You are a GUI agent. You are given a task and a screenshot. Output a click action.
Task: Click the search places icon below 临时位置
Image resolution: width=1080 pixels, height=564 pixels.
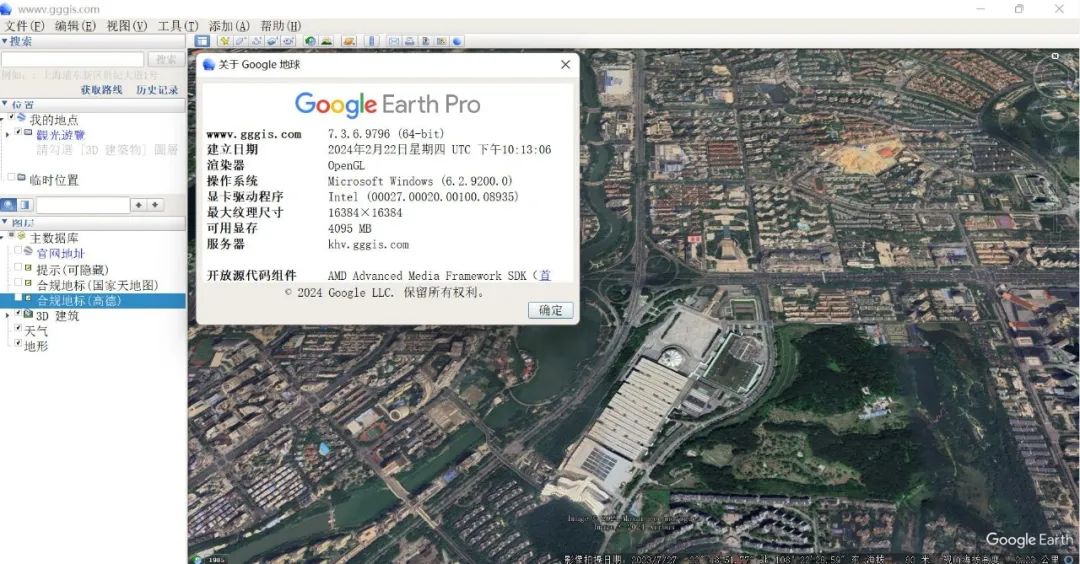point(8,205)
